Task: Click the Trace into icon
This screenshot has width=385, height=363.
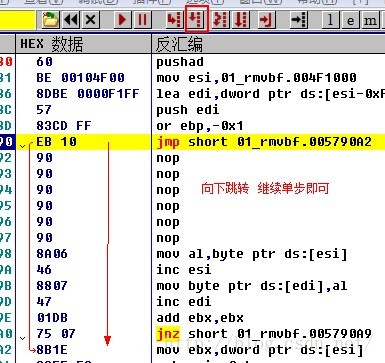Action: pyautogui.click(x=221, y=20)
